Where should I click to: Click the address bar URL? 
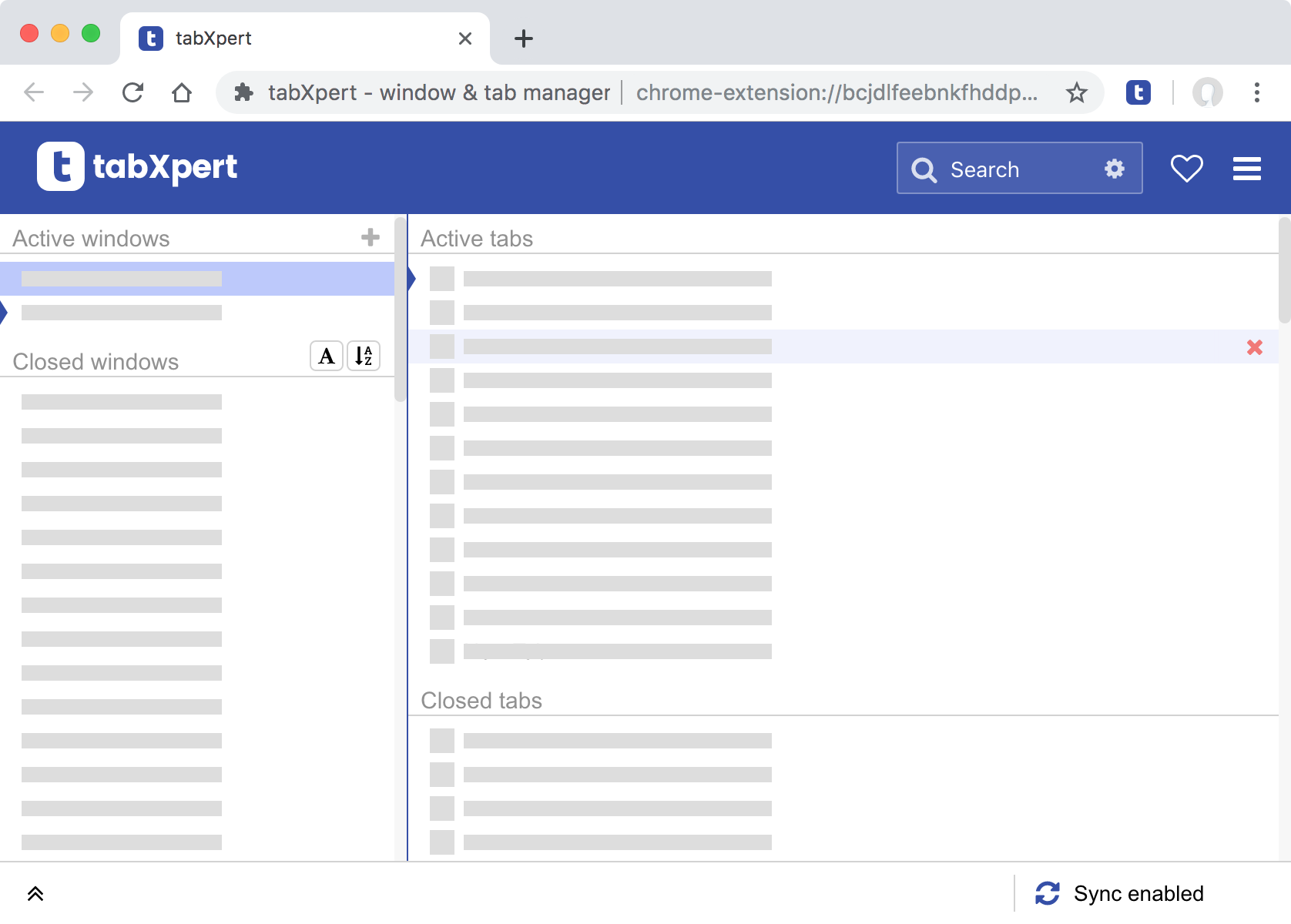click(x=837, y=92)
